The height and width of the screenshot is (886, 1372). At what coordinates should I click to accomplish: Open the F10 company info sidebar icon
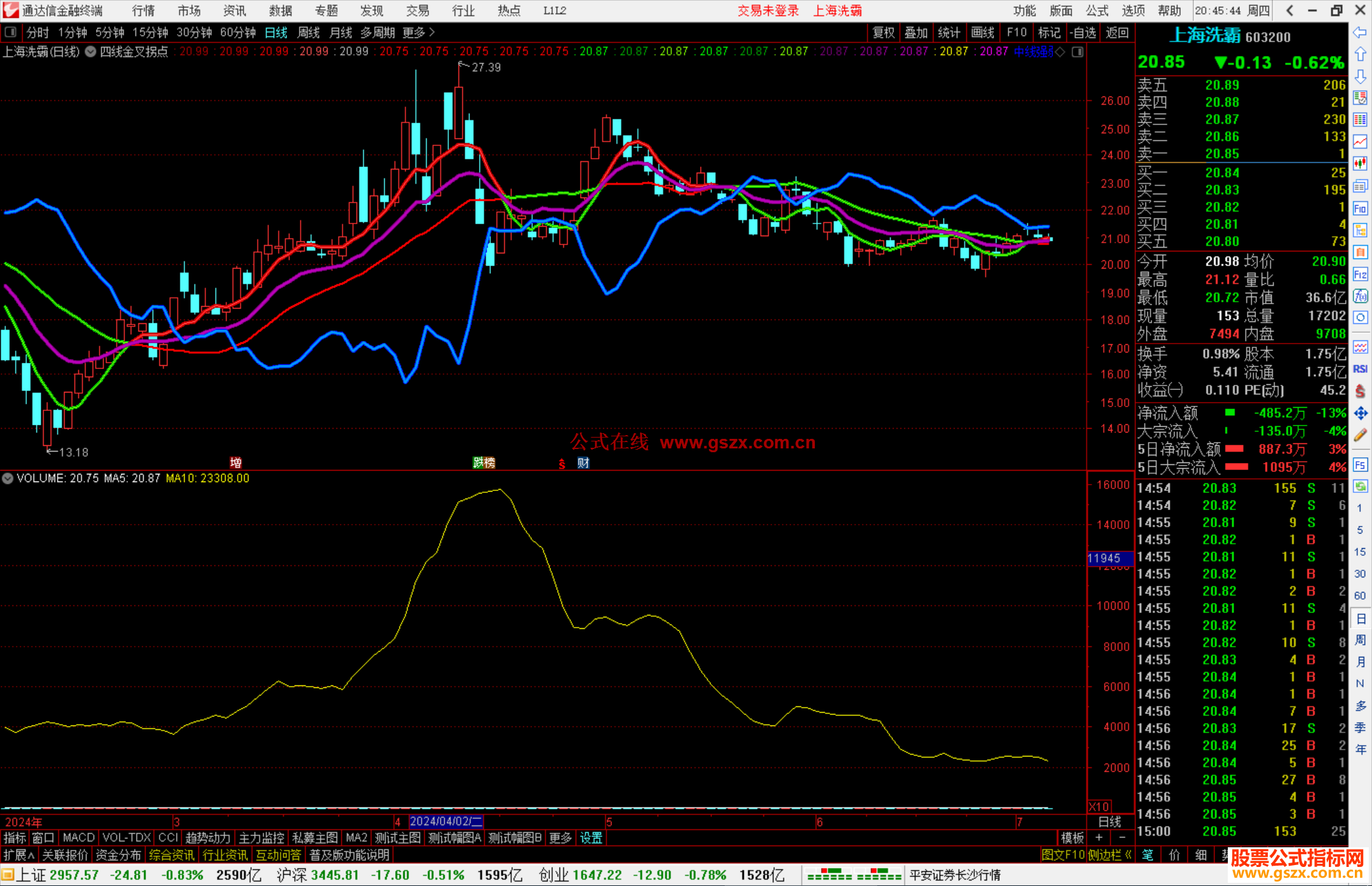click(x=1360, y=208)
